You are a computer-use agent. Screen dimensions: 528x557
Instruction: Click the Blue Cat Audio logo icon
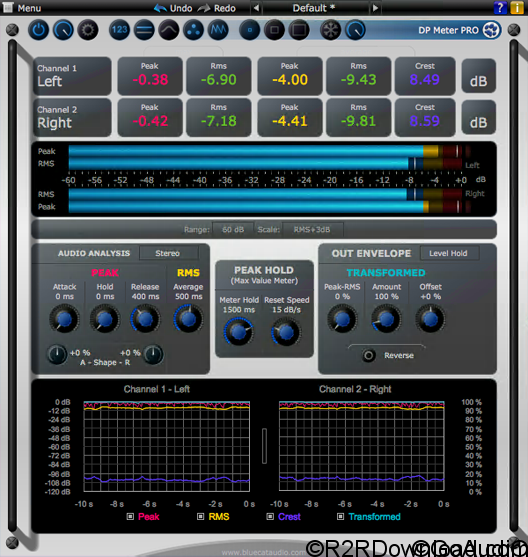click(x=491, y=30)
